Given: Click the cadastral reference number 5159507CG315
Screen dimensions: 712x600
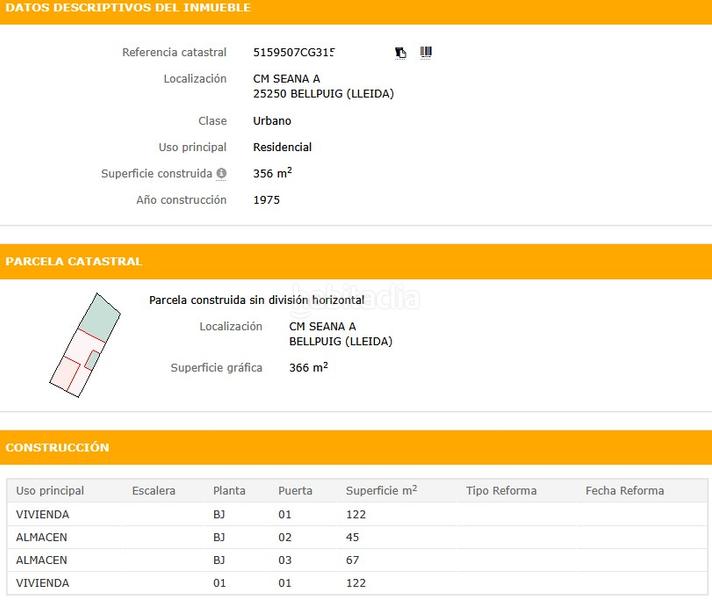Looking at the screenshot, I should (294, 53).
